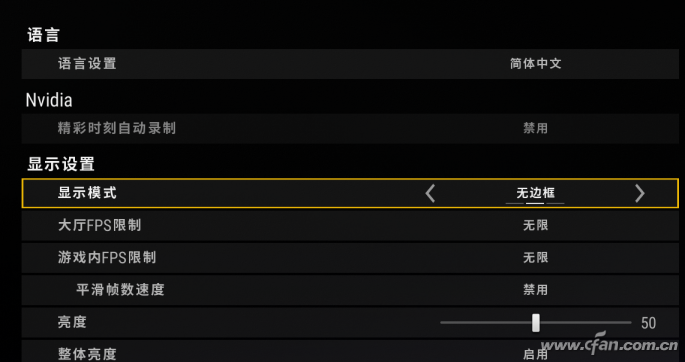Toggle 整体亮度 启用 value

pos(535,354)
